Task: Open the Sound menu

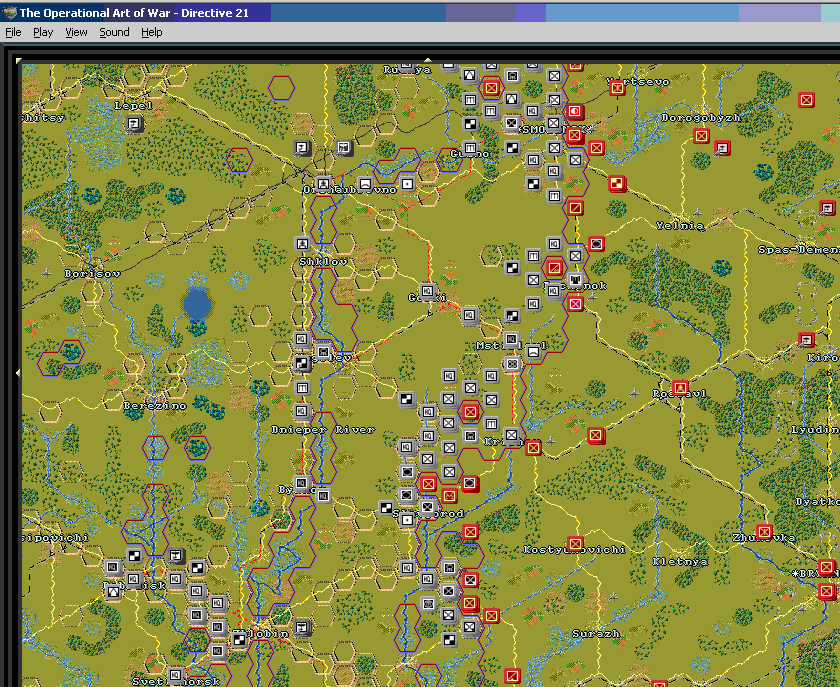Action: click(114, 32)
